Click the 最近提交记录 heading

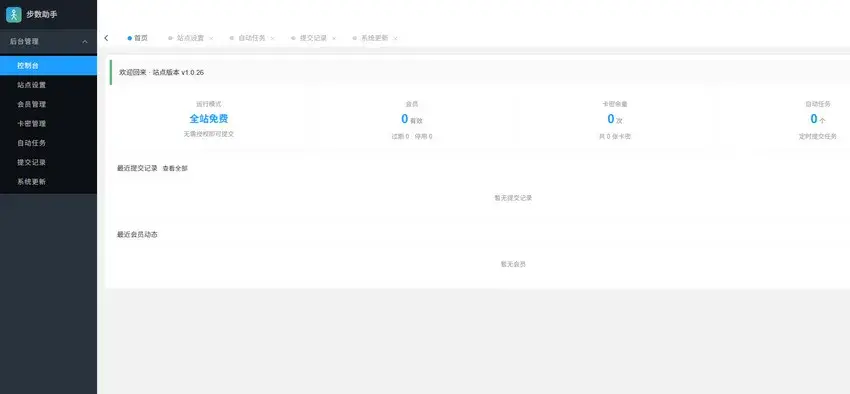pyautogui.click(x=137, y=169)
